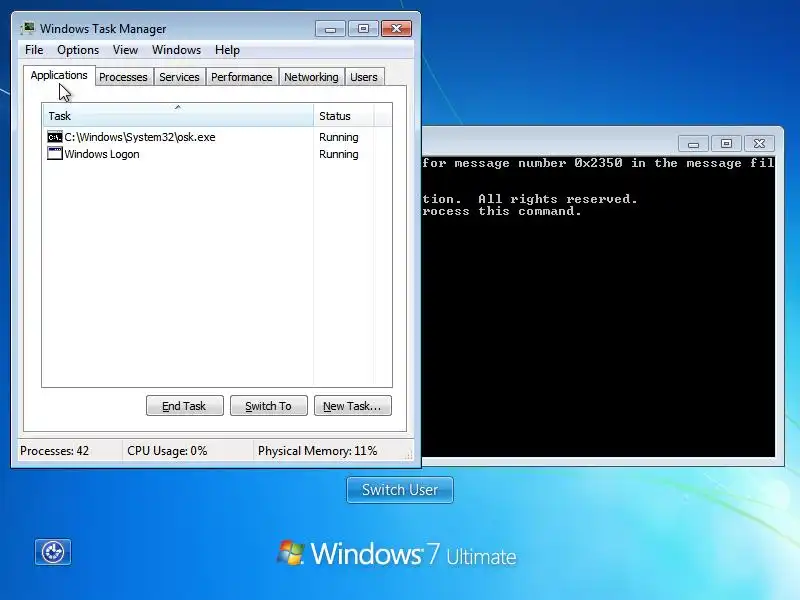This screenshot has width=800, height=600.
Task: Switch to the Networking tab
Action: coord(311,77)
